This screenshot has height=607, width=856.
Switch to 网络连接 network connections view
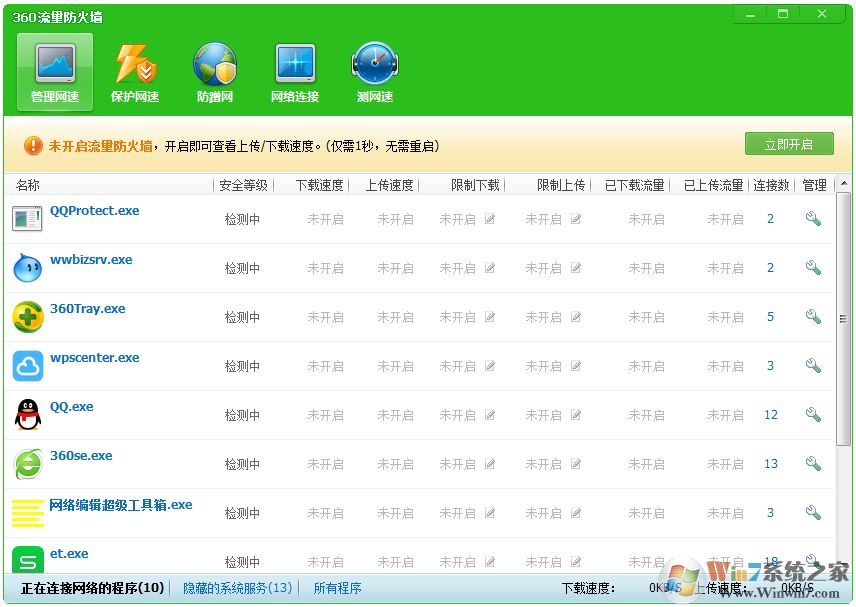[x=294, y=70]
